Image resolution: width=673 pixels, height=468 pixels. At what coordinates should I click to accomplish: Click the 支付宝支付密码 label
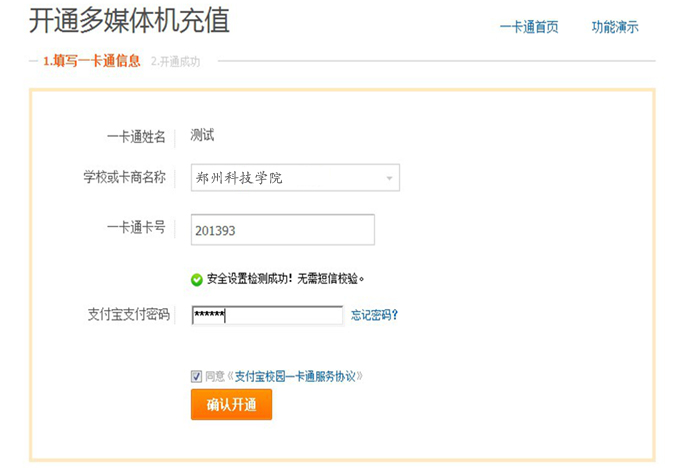pos(129,314)
